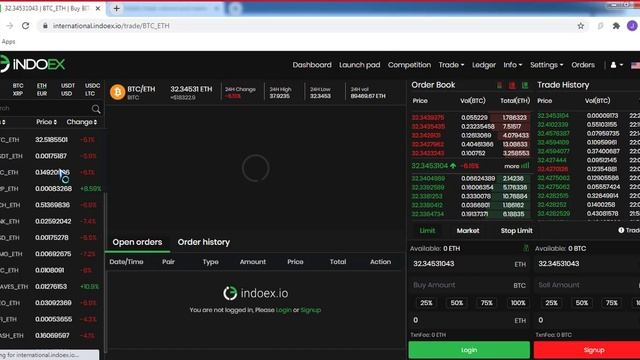
Task: Sort the market list by Price
Action: 47,122
